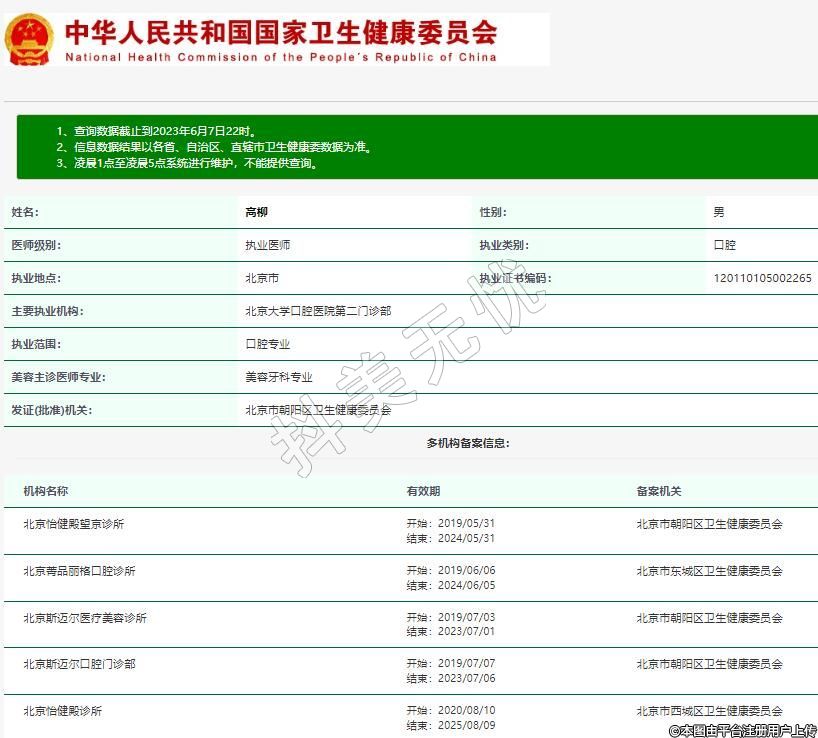Screen dimensions: 818x738
Task: Click the 有效期 column header
Action: coord(423,491)
